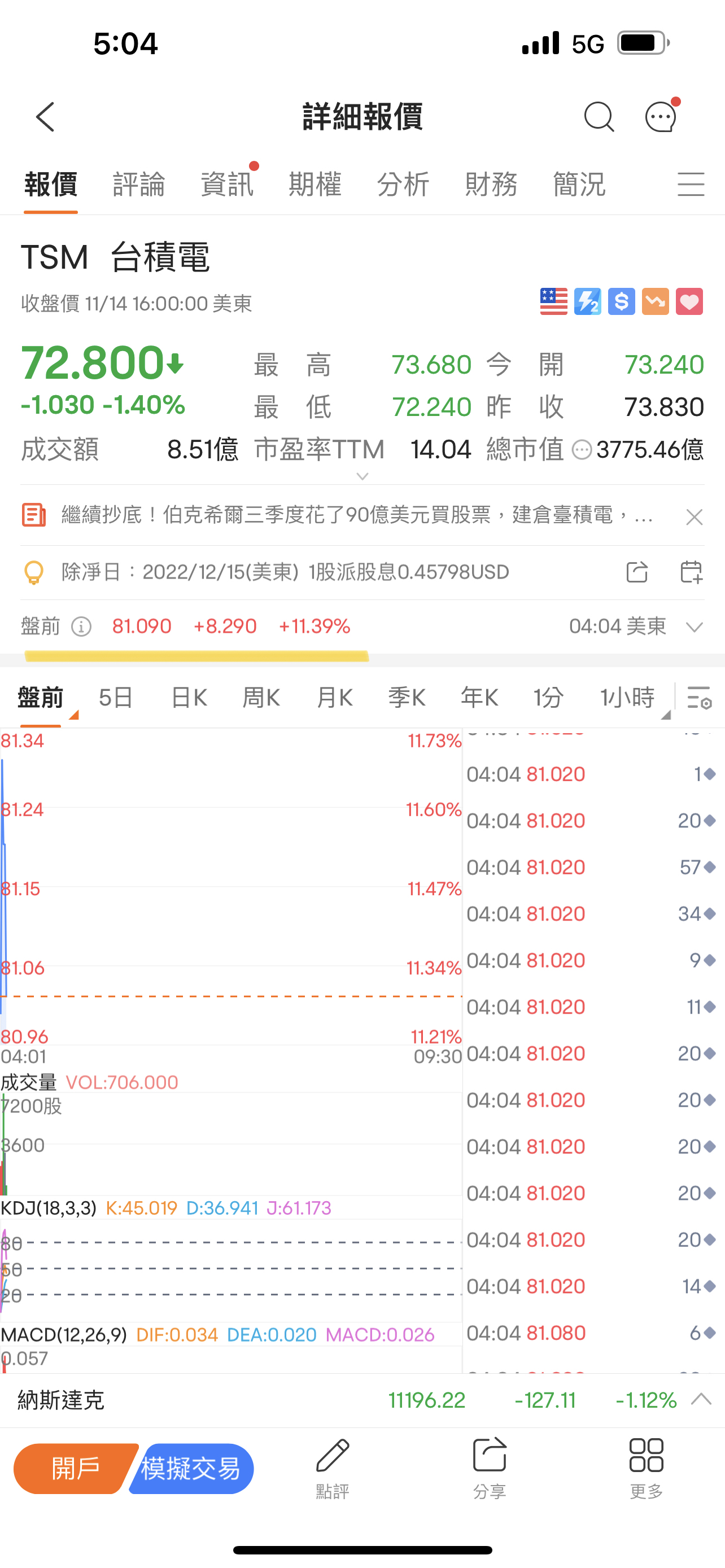Tap info icon next to 盤前 price
This screenshot has height=1568, width=725.
click(x=81, y=627)
